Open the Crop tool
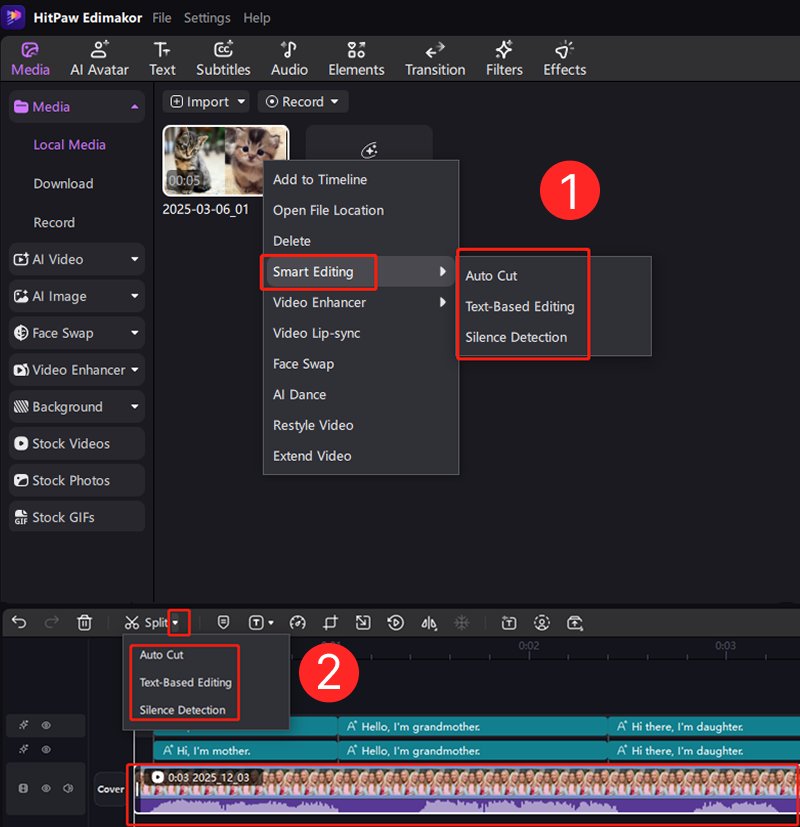This screenshot has height=827, width=800. point(330,622)
